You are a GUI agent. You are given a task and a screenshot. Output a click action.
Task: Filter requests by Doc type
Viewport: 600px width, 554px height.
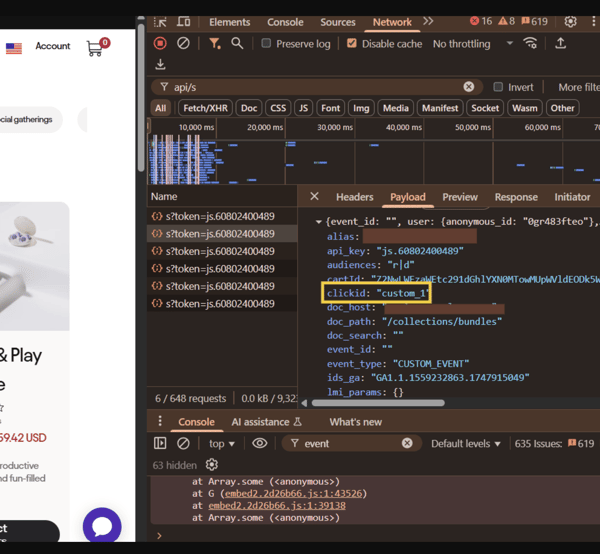249,108
